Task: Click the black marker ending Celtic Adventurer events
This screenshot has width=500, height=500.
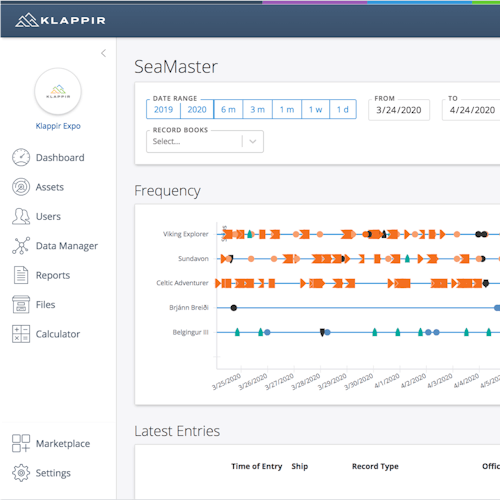Action: 486,283
